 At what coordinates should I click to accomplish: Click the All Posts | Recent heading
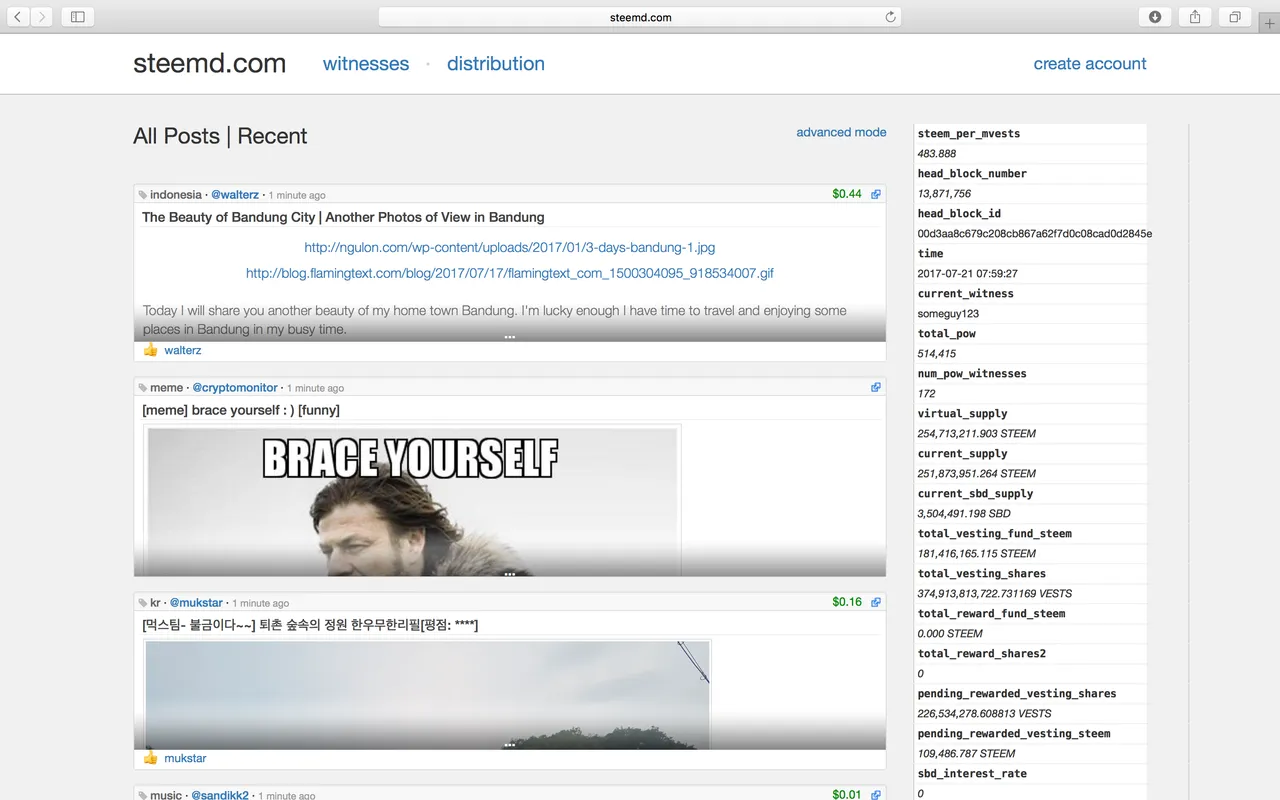pyautogui.click(x=220, y=136)
